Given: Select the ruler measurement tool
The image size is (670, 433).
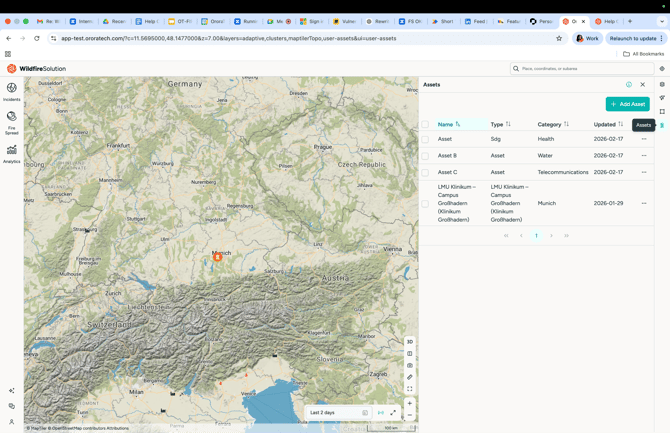Looking at the screenshot, I should pos(410,377).
